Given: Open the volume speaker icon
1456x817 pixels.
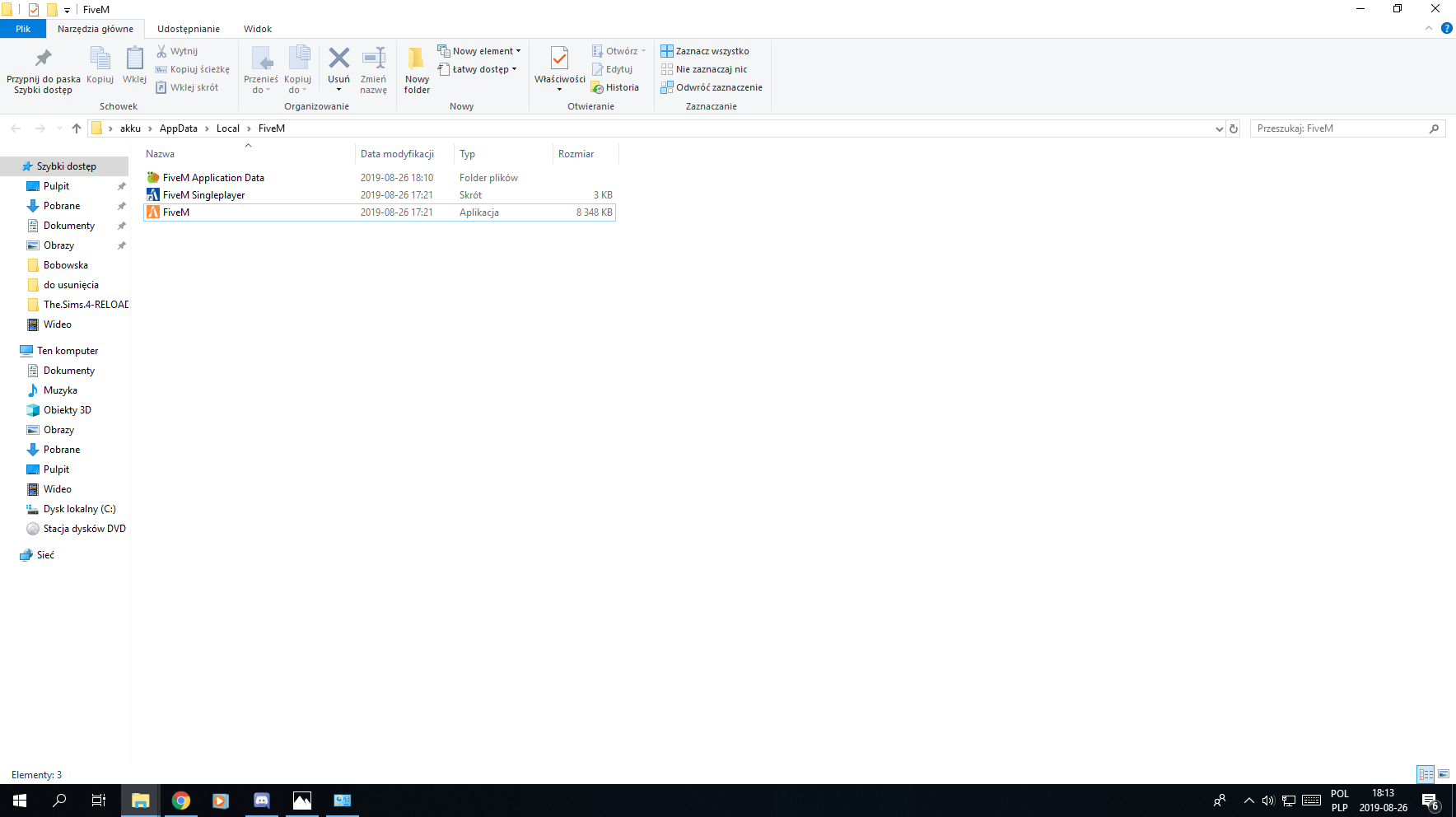Looking at the screenshot, I should pos(1268,801).
